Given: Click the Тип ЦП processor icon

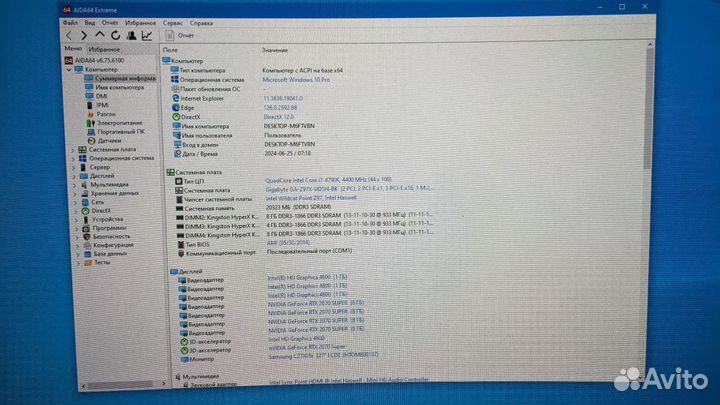Looking at the screenshot, I should point(178,181).
